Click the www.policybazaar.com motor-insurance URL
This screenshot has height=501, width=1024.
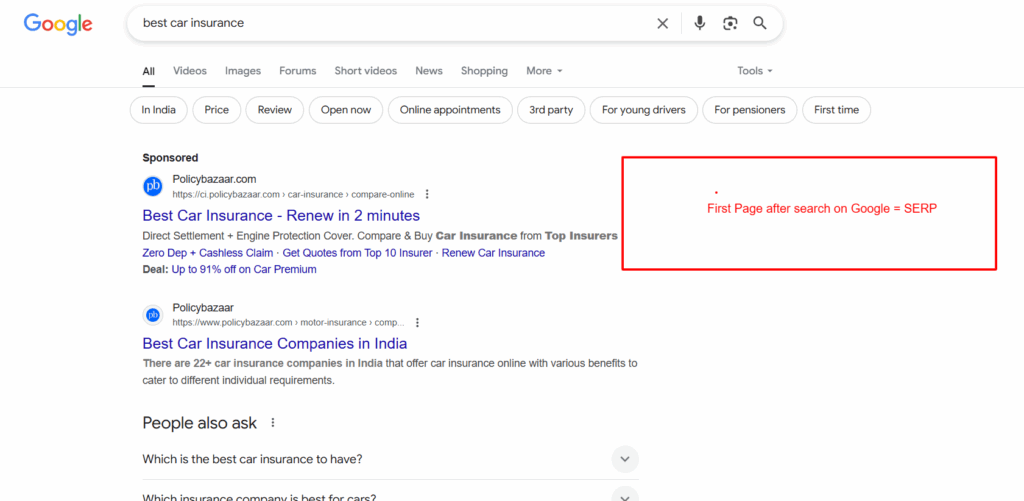pos(289,323)
